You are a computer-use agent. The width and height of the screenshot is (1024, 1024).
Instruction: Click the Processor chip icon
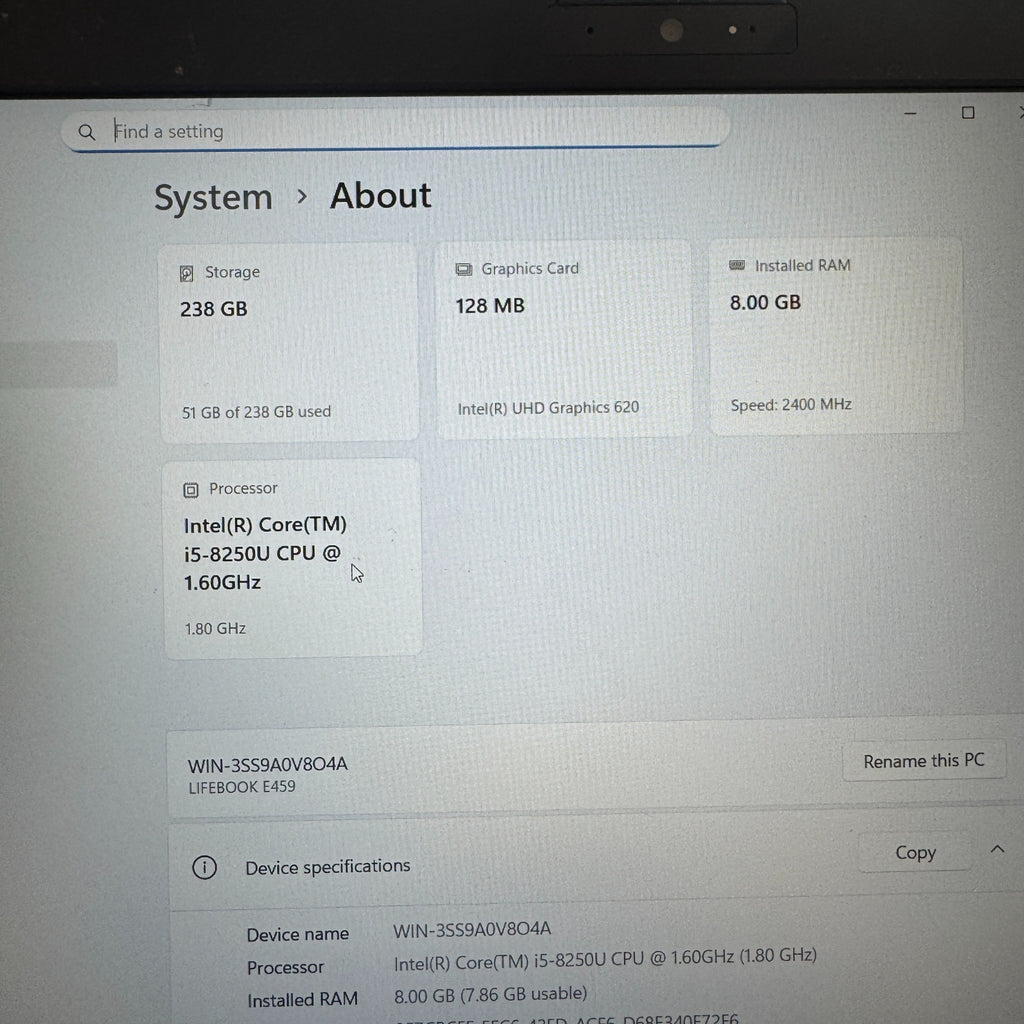[191, 489]
